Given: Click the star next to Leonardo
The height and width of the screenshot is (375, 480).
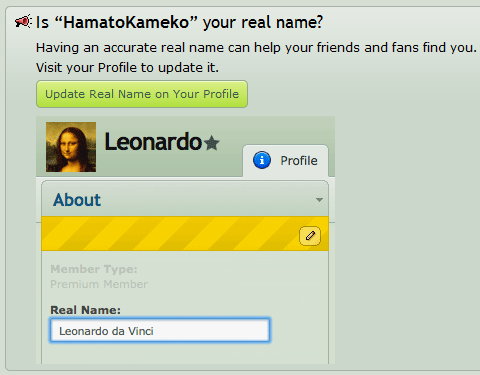Looking at the screenshot, I should click(x=212, y=143).
